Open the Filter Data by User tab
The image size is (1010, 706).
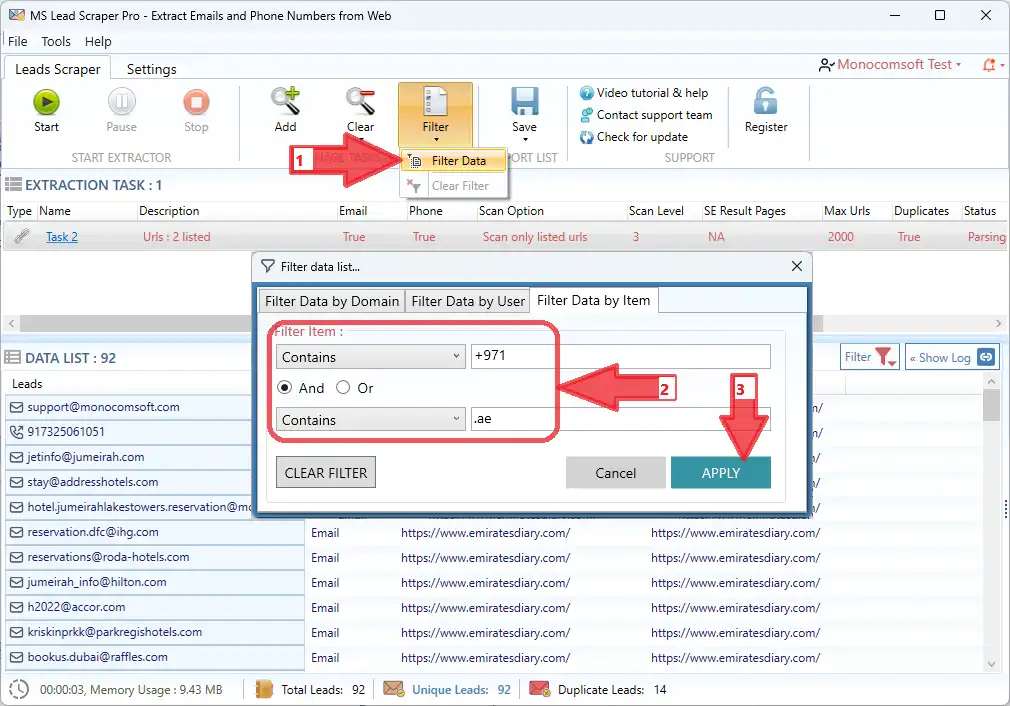pyautogui.click(x=468, y=301)
